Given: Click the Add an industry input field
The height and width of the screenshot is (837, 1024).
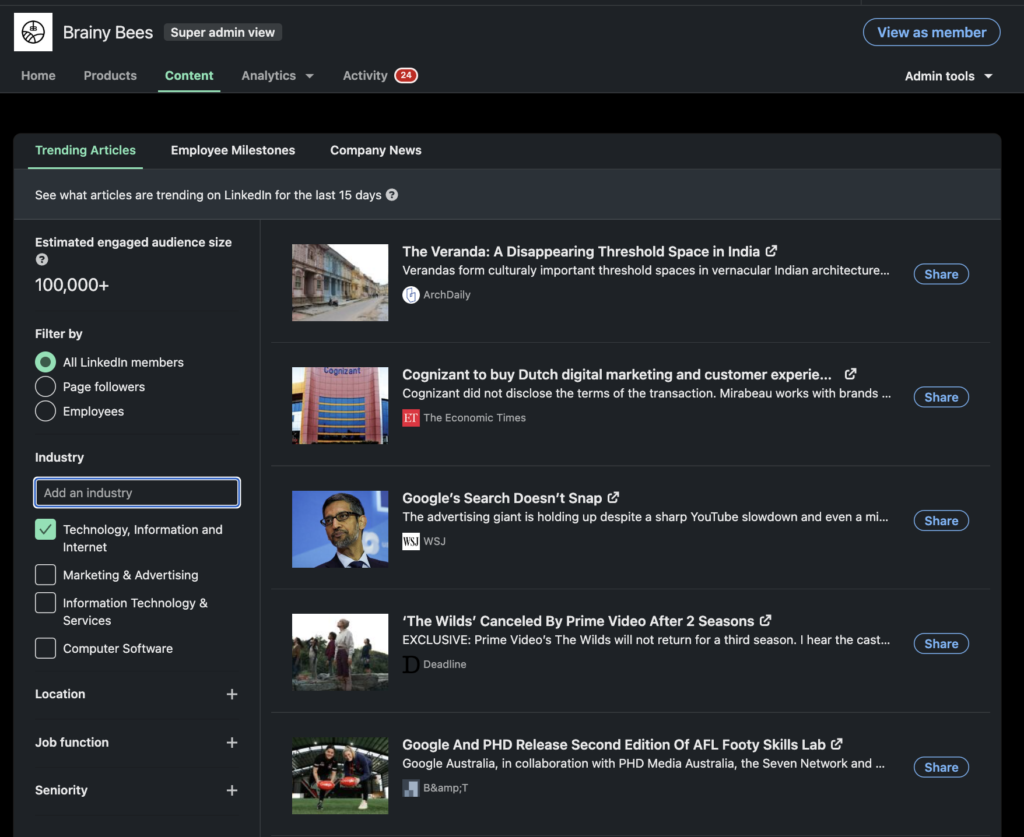Looking at the screenshot, I should (x=137, y=492).
